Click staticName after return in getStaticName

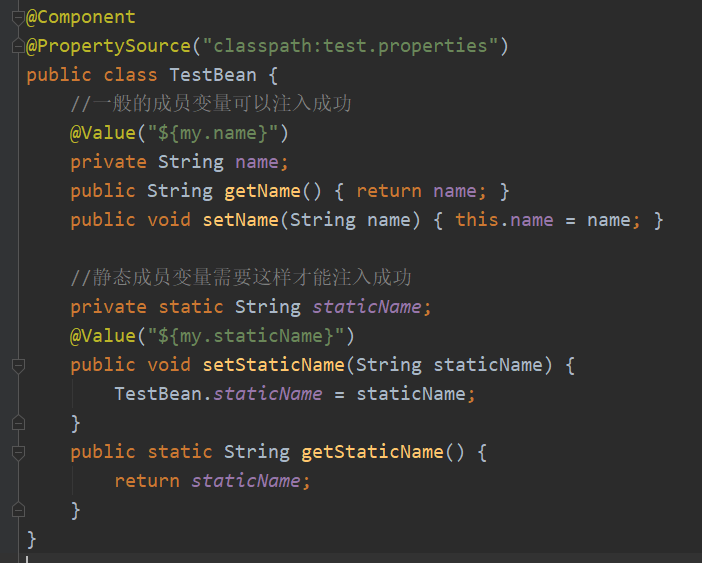[x=246, y=481]
